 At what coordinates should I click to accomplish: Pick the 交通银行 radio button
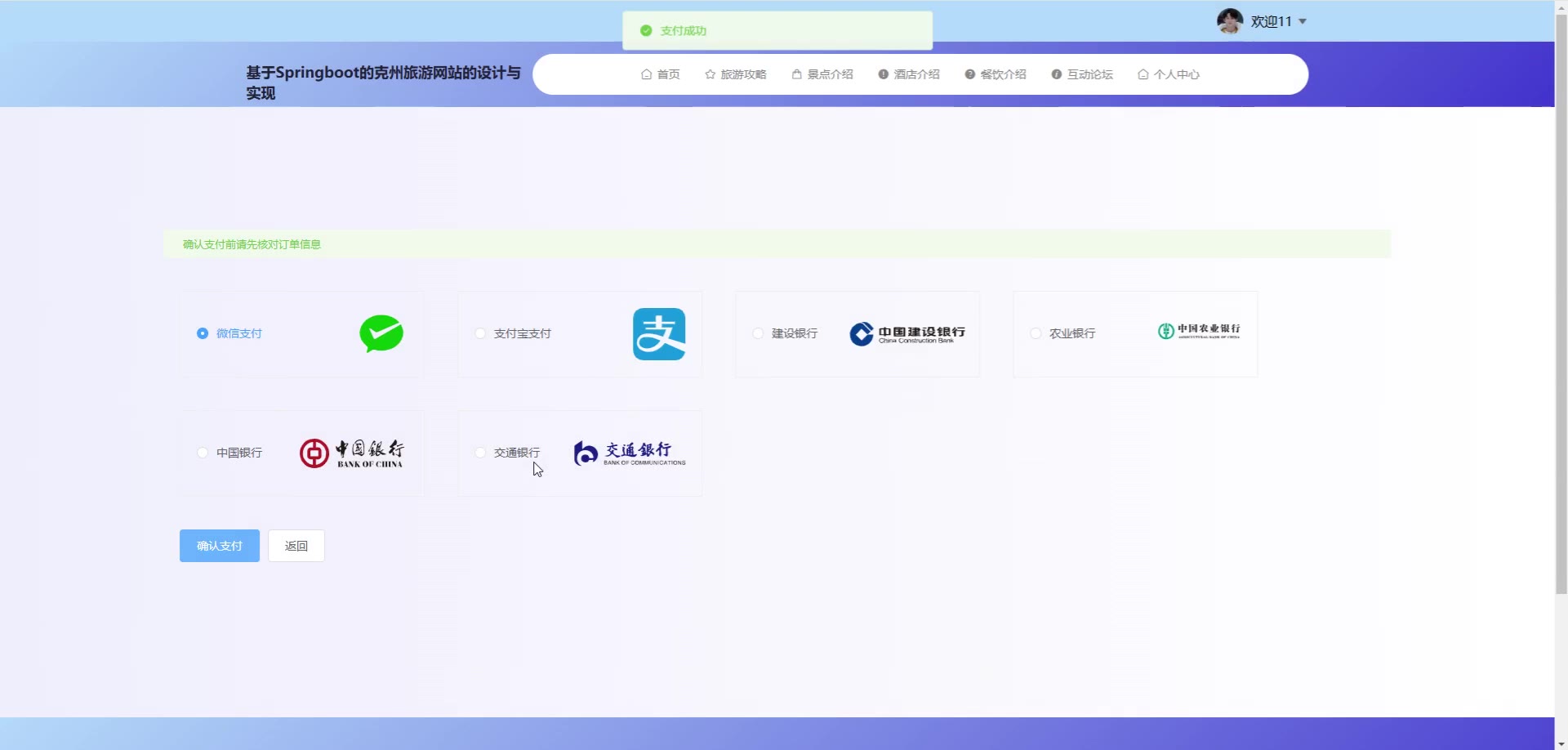[480, 453]
